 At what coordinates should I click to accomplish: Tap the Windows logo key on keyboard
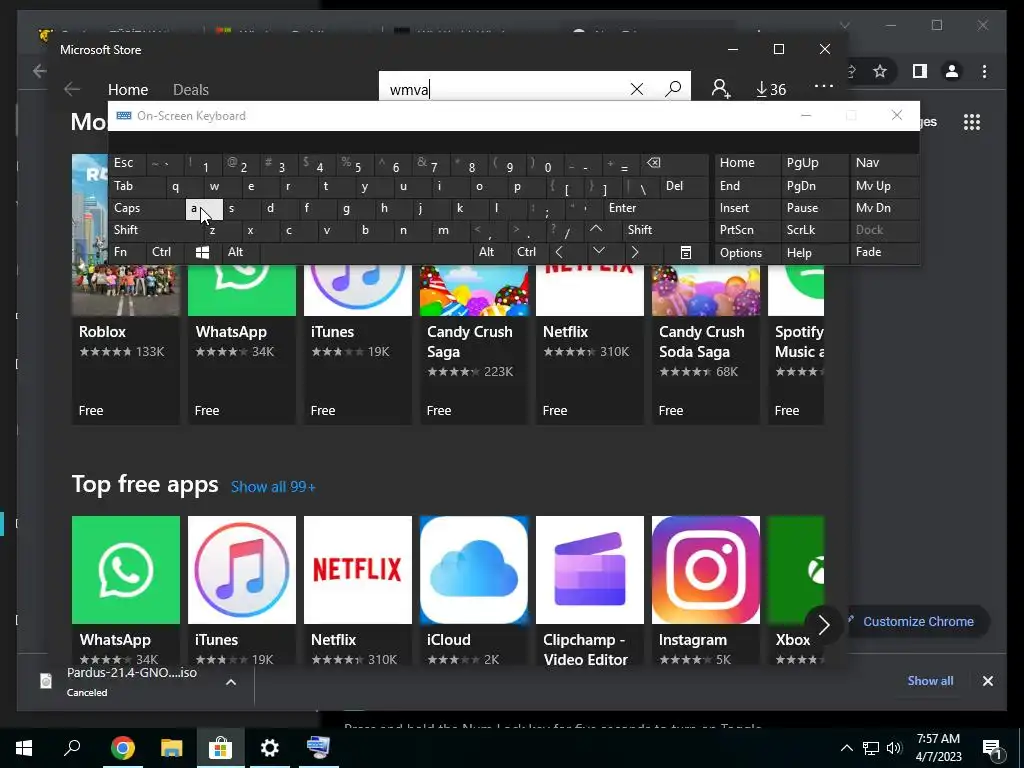[x=202, y=253]
